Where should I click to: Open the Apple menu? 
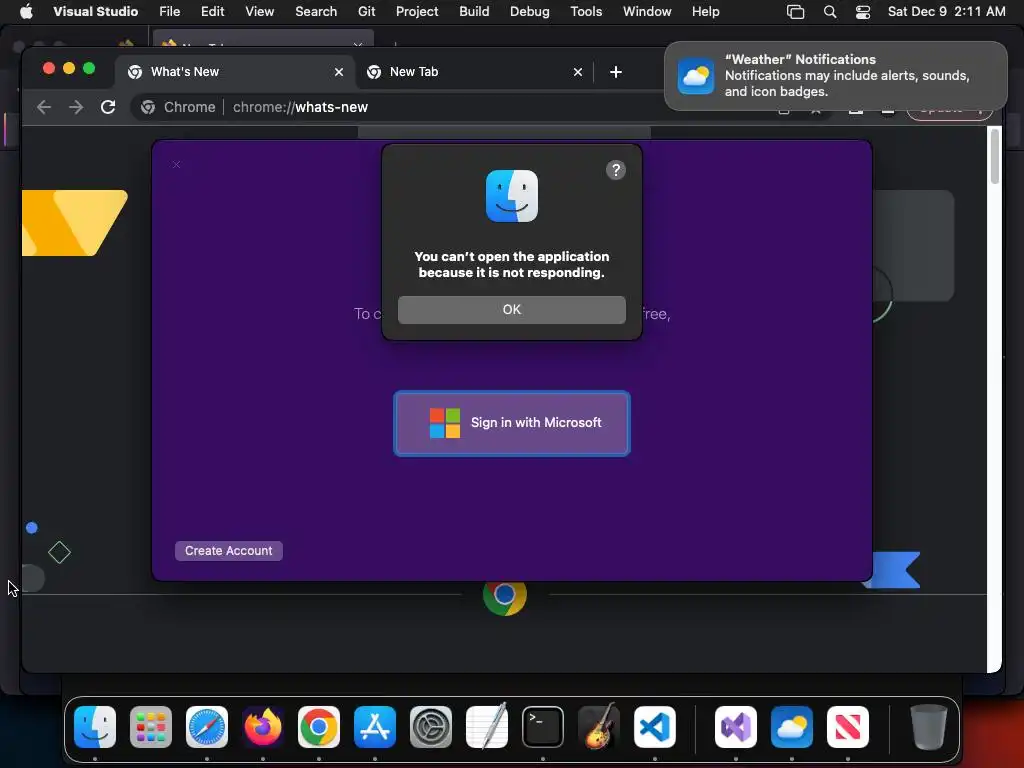coord(26,11)
